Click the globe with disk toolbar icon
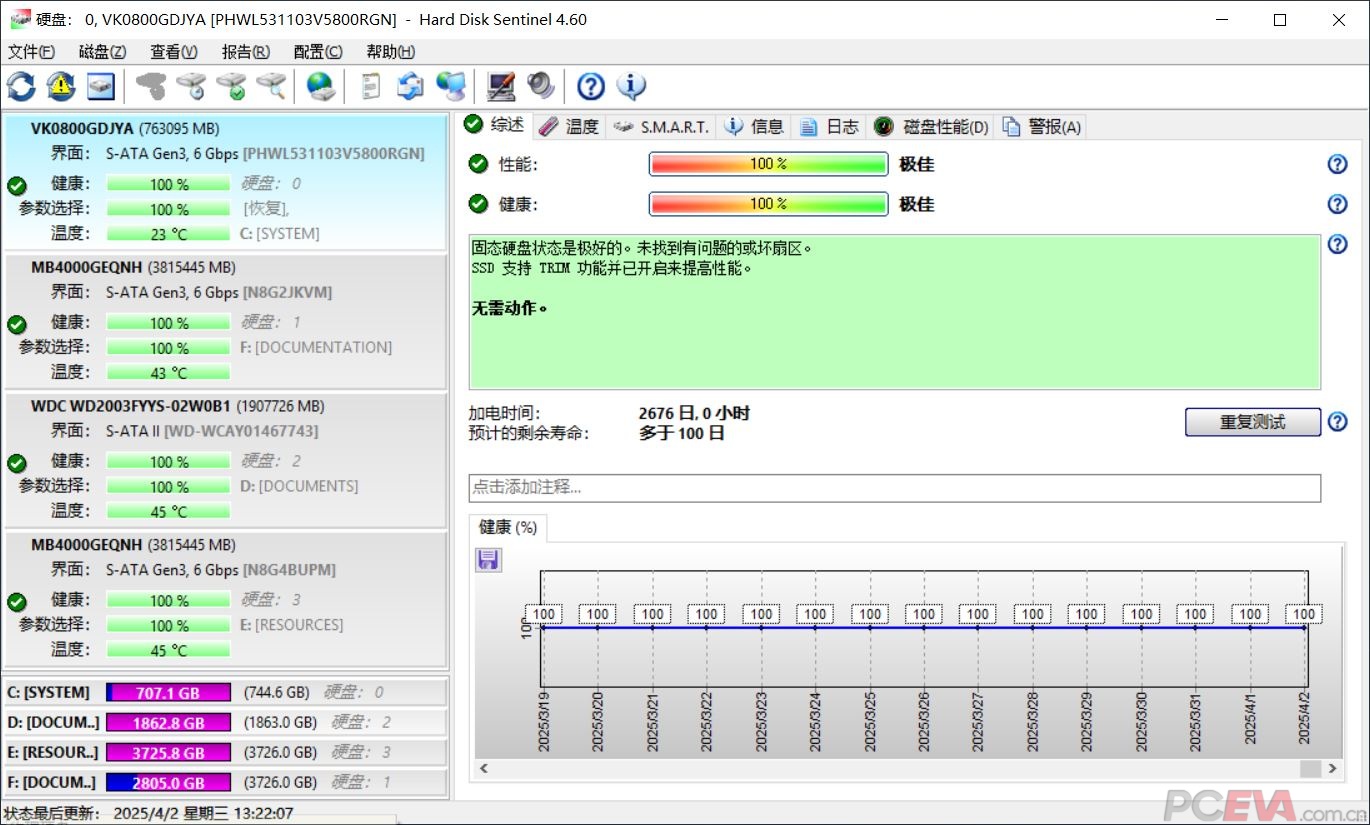Screen dimensions: 1370x825 click(x=321, y=87)
